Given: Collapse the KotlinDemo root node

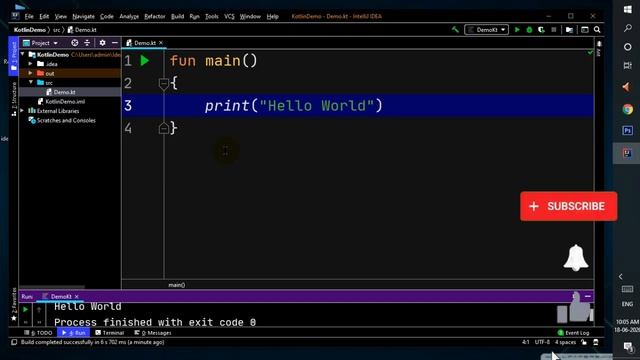Looking at the screenshot, I should (23, 54).
